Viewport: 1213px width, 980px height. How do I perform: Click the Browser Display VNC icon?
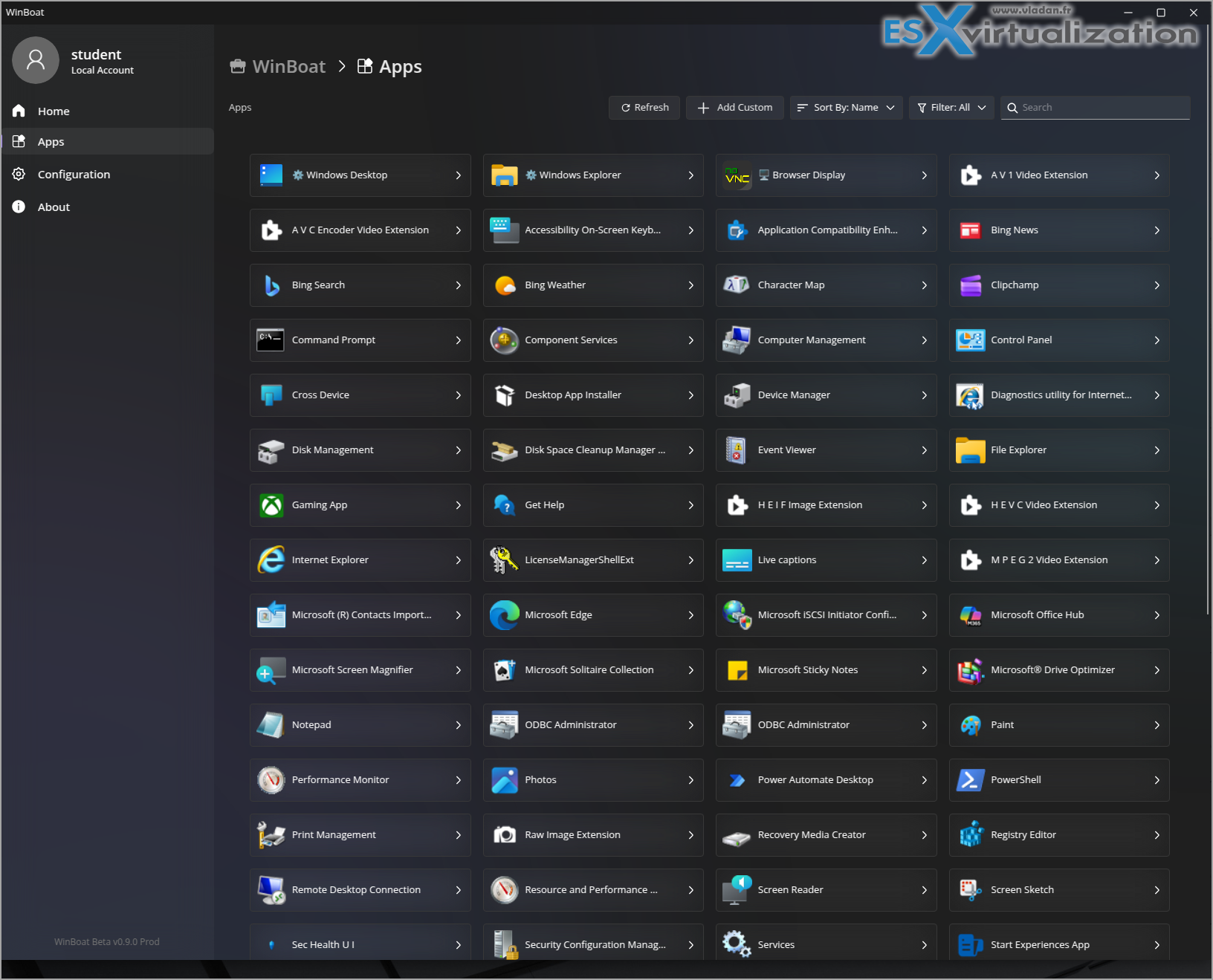pos(737,176)
